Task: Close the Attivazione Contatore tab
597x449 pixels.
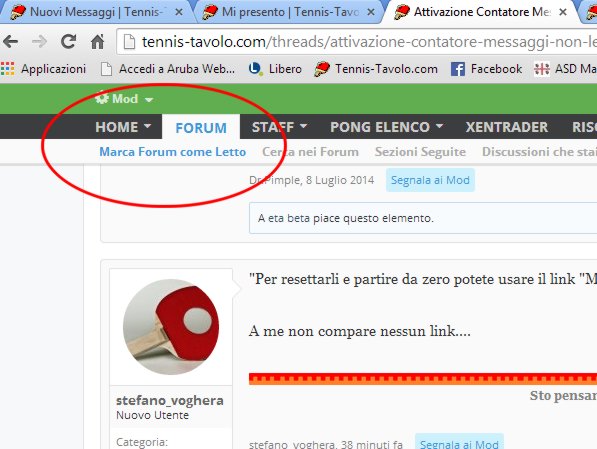Action: (x=562, y=12)
